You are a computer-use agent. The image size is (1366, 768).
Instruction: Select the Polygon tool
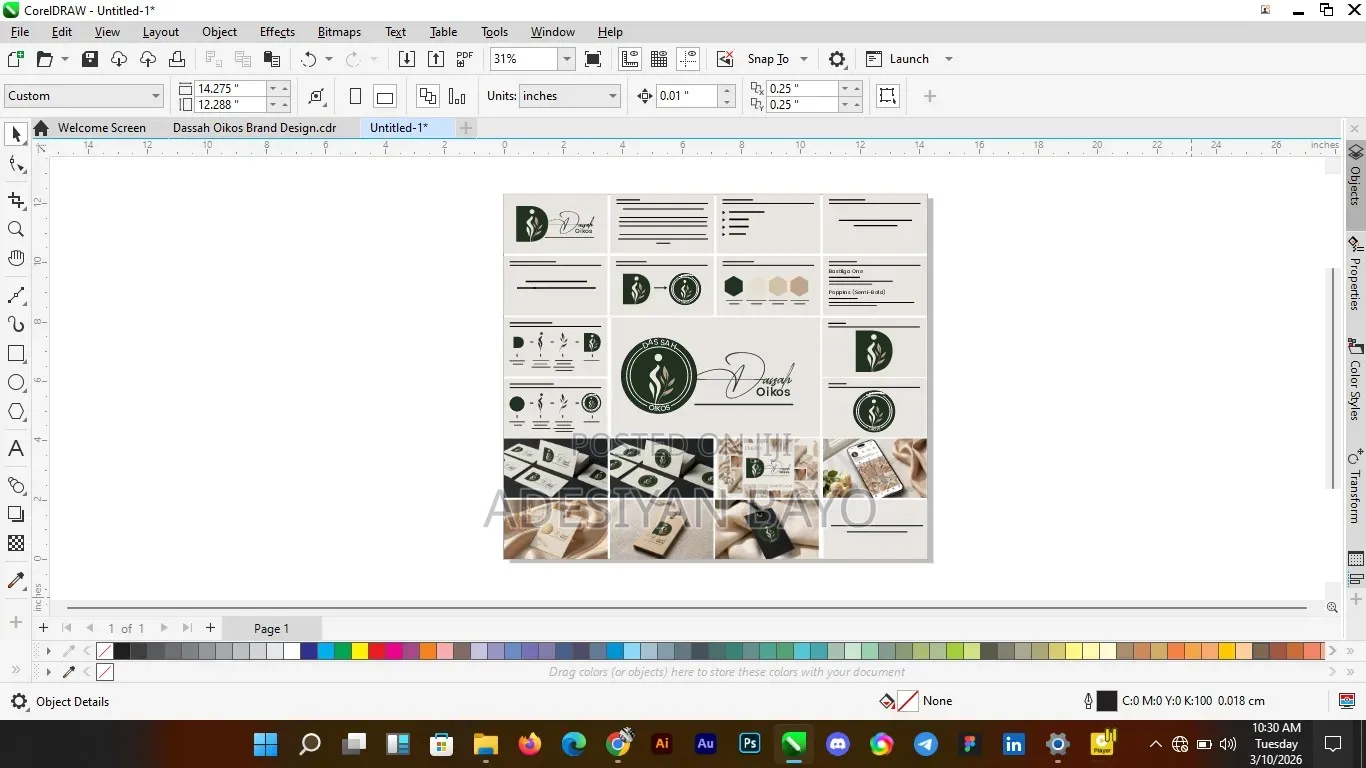pyautogui.click(x=16, y=411)
